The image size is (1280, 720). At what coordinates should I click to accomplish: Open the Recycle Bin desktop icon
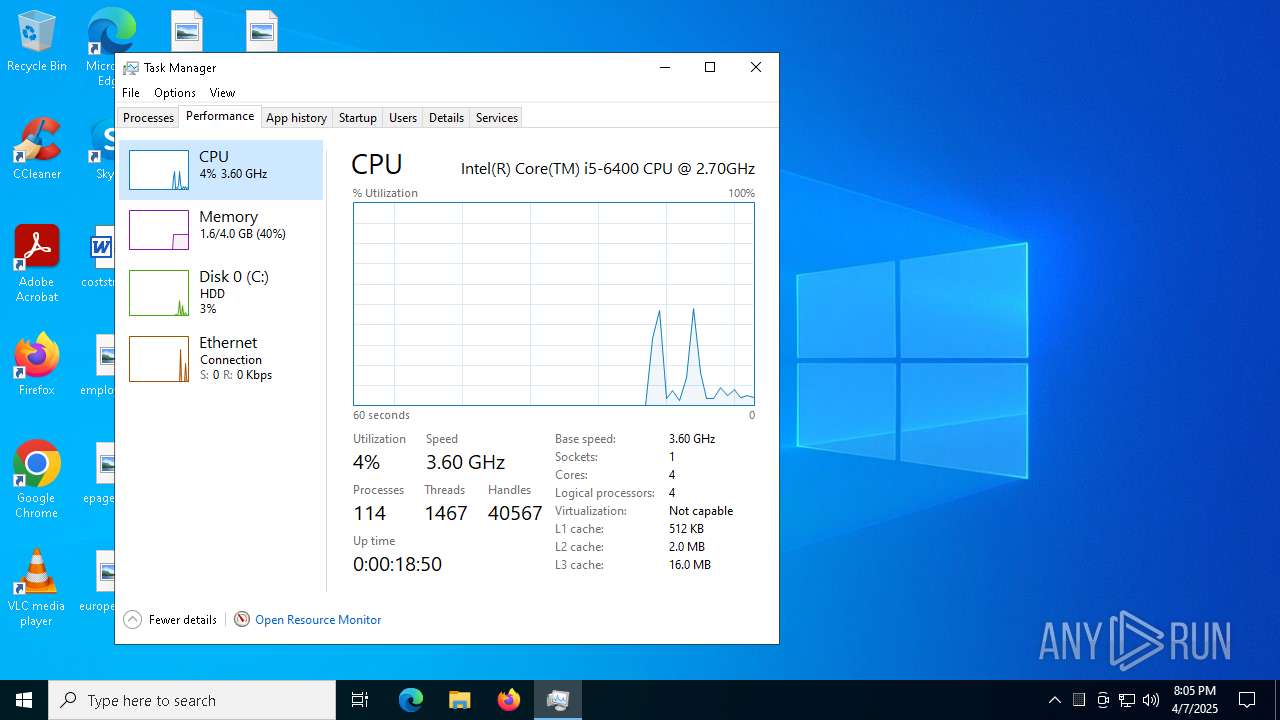tap(37, 42)
